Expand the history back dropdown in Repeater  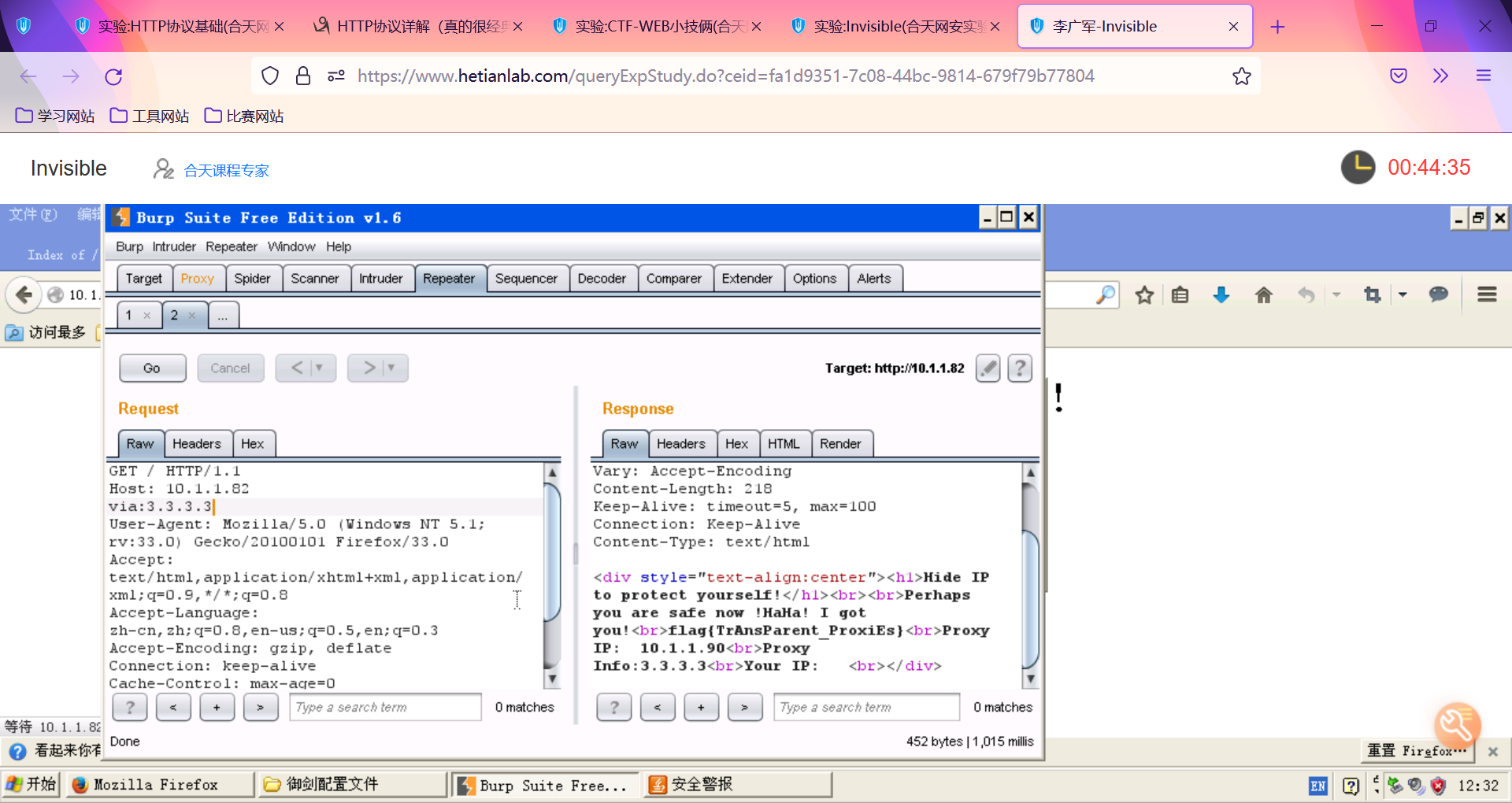click(319, 368)
